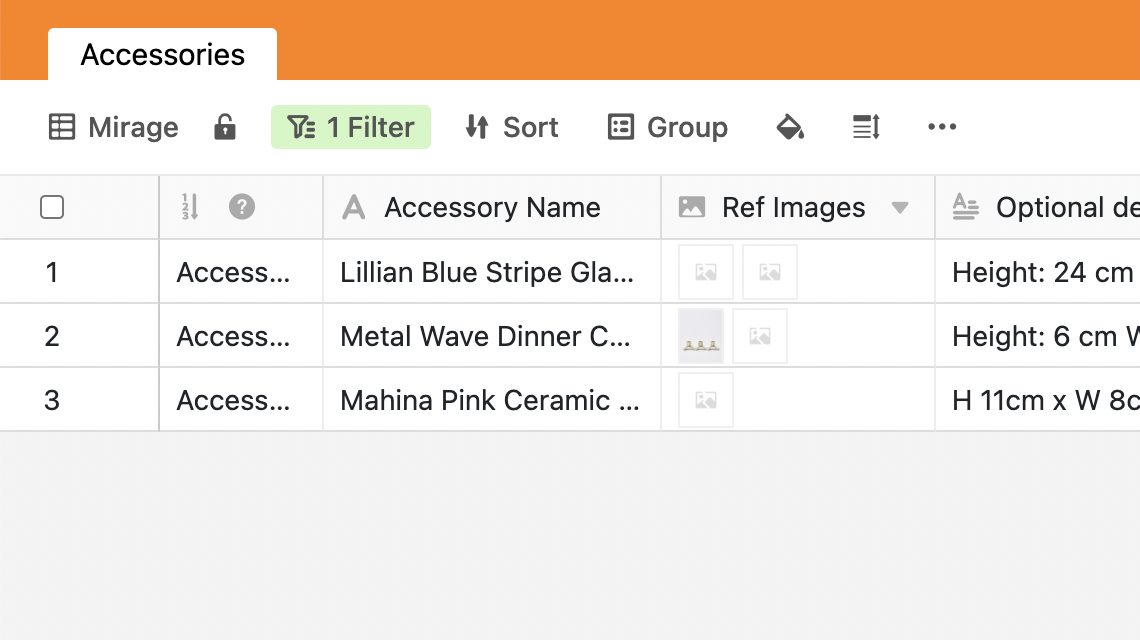
Task: Click the view lock icon
Action: (x=225, y=127)
